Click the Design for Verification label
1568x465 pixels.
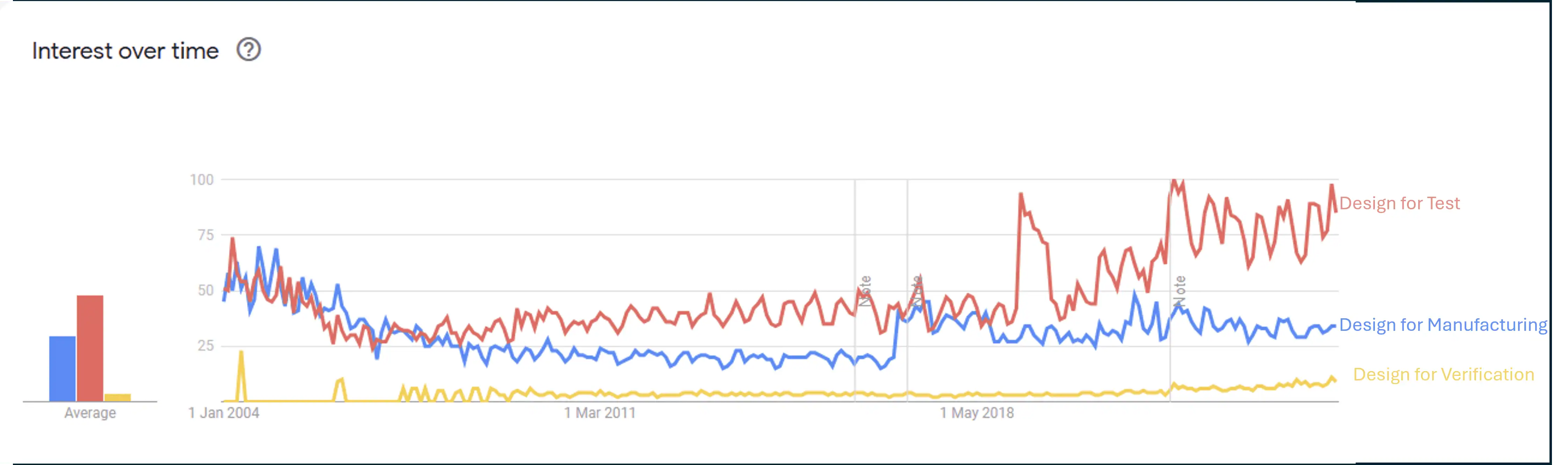(1443, 374)
